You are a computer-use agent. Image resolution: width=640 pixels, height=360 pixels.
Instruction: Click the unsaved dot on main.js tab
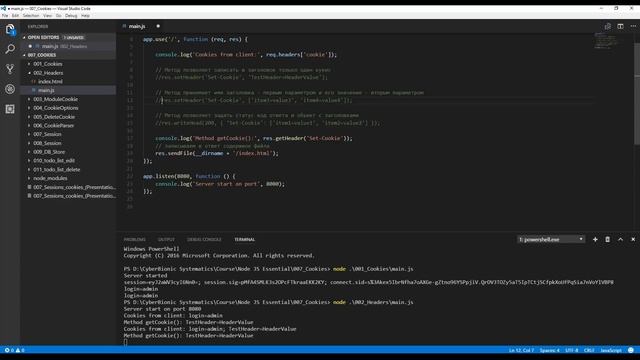click(x=158, y=26)
